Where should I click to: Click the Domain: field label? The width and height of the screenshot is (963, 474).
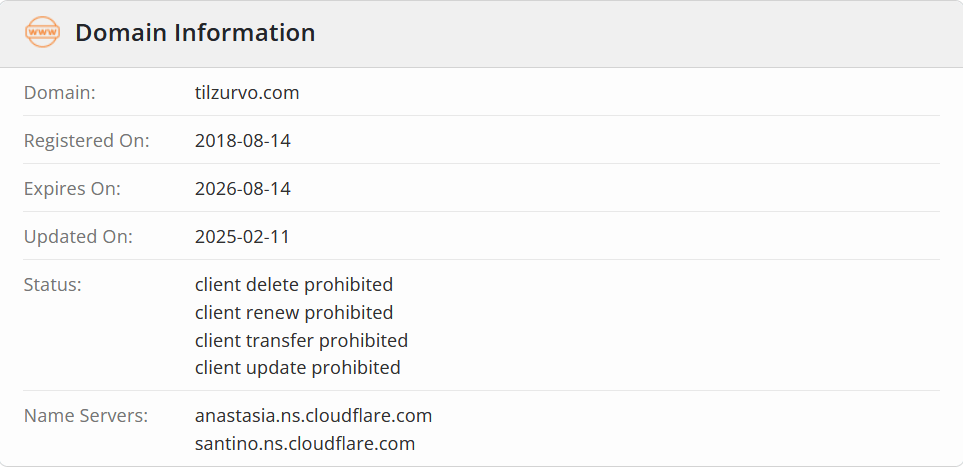click(x=60, y=93)
